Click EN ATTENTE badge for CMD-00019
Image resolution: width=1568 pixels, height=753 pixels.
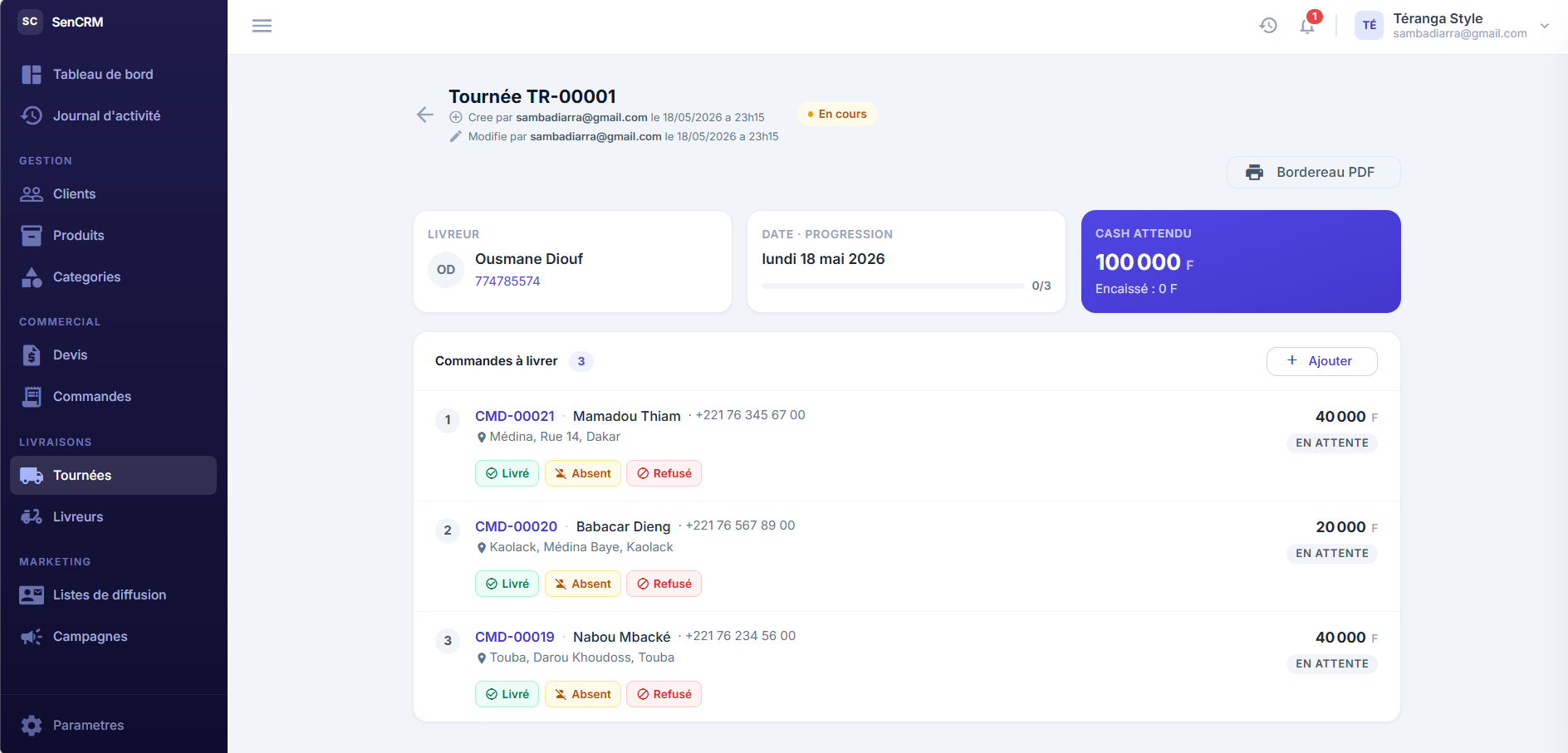pos(1331,663)
